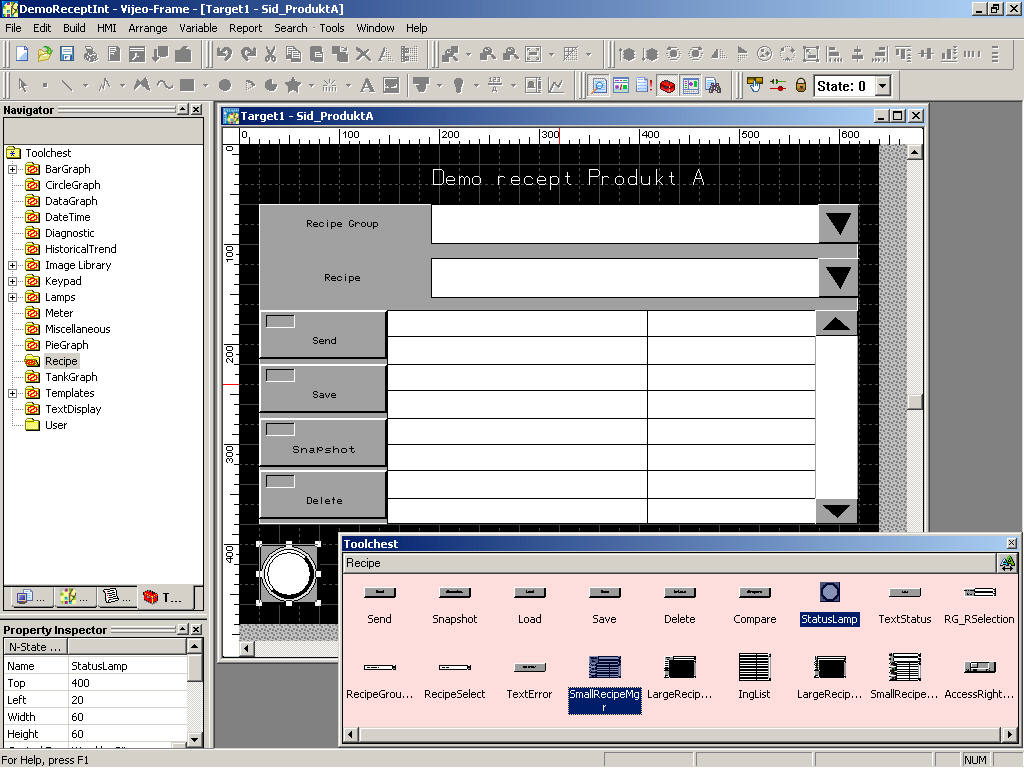The width and height of the screenshot is (1024, 768).
Task: Click recipe list scroll up arrow button
Action: [x=837, y=323]
